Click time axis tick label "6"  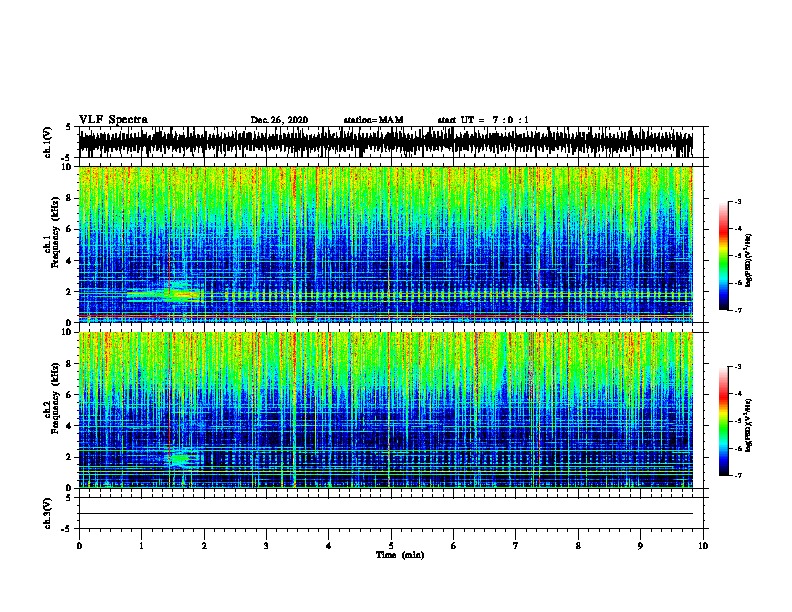(x=454, y=546)
